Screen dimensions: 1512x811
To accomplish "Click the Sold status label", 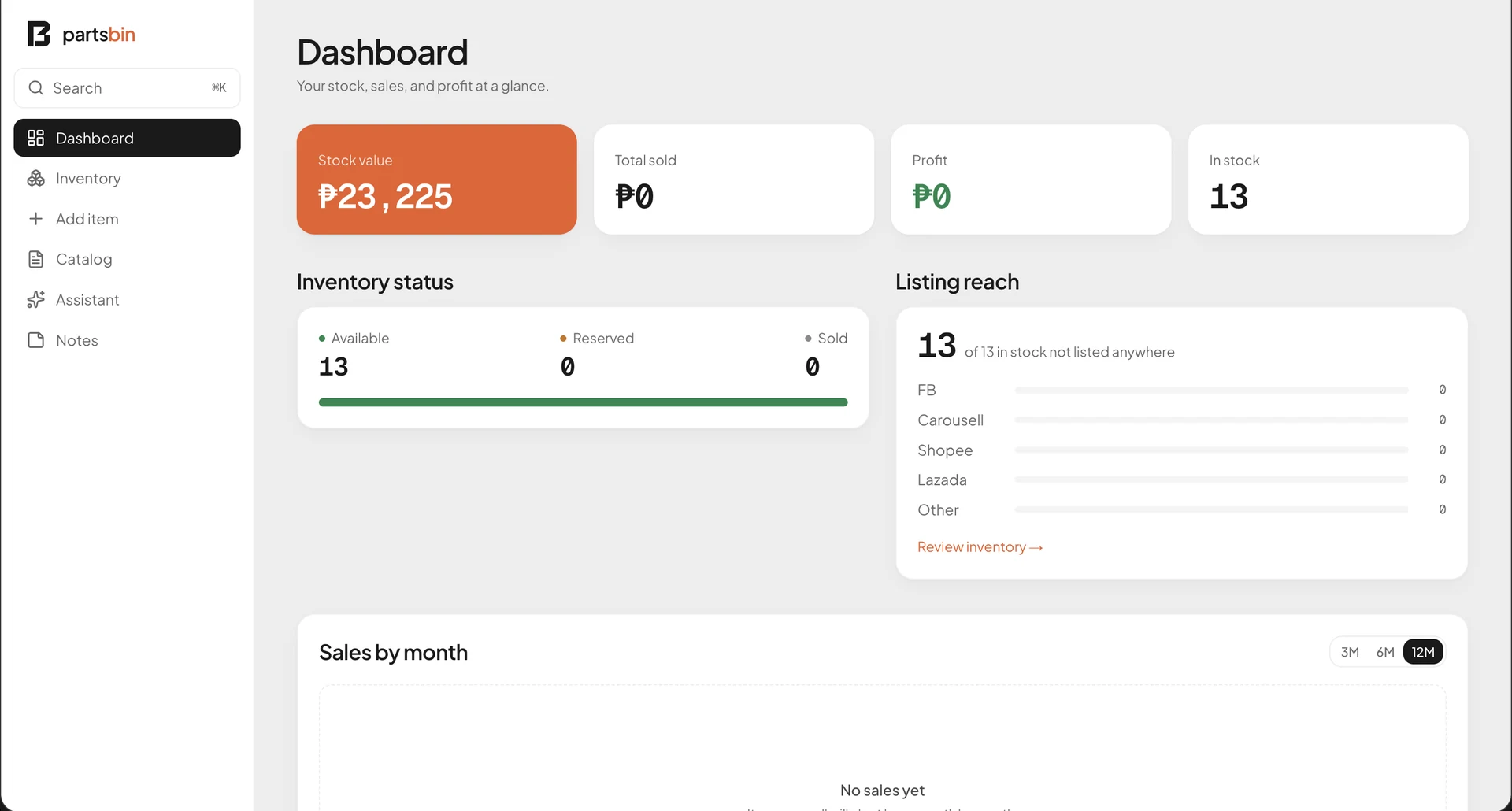I will [832, 338].
